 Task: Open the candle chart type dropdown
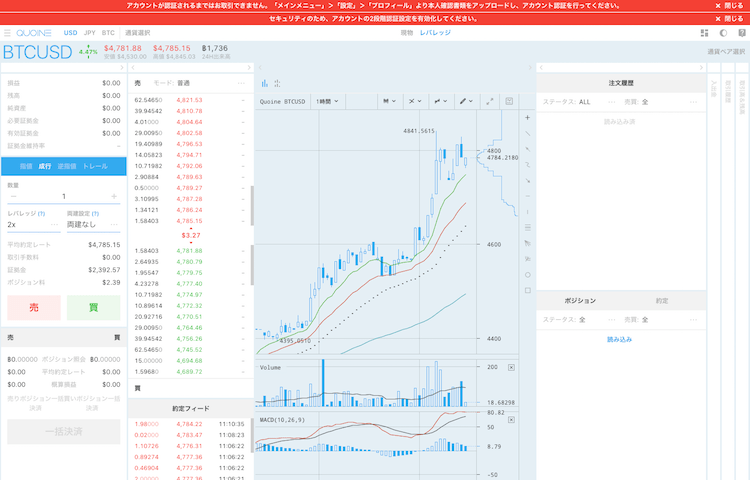389,101
